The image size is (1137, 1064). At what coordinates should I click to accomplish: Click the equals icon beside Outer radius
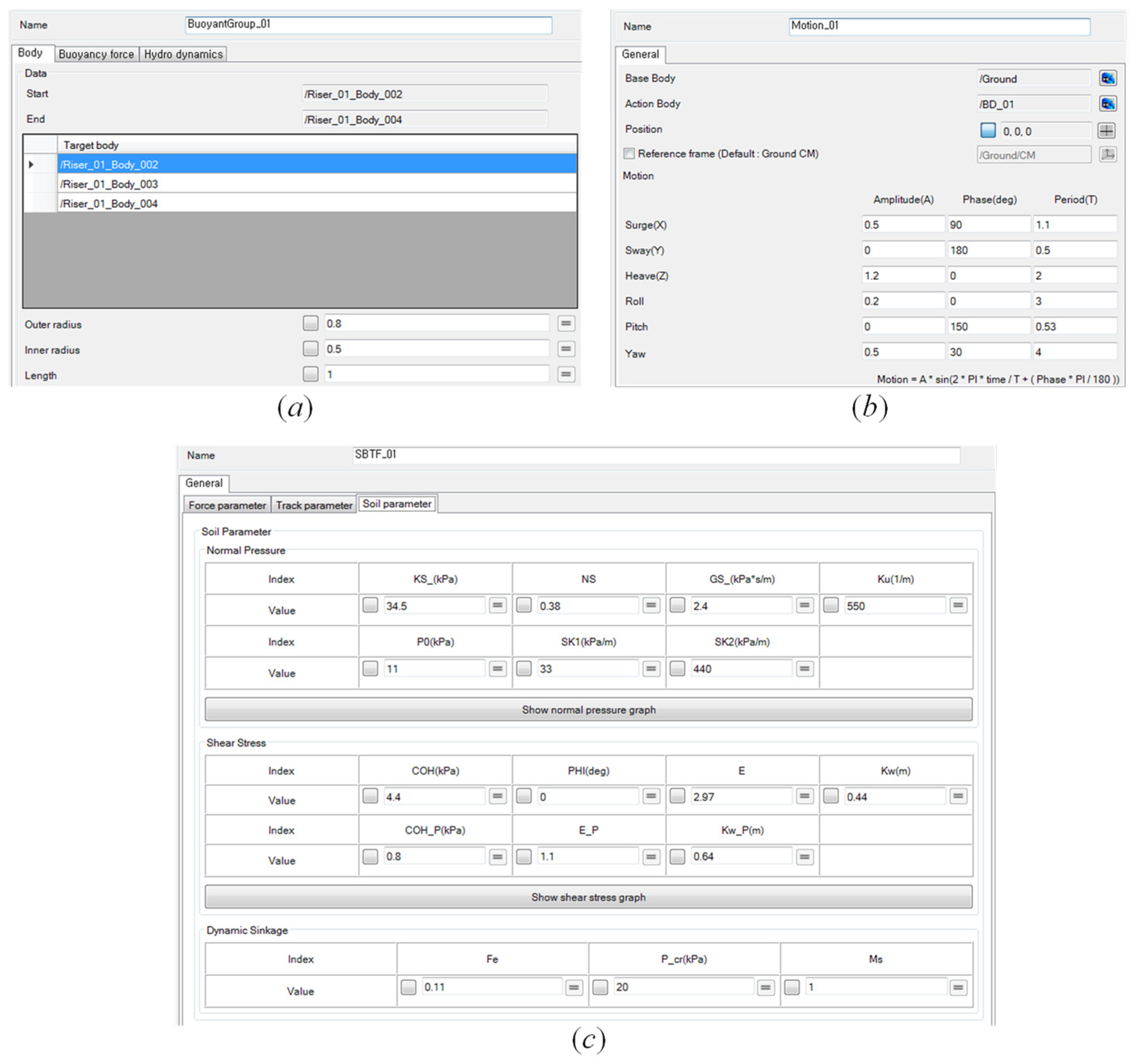pos(566,324)
